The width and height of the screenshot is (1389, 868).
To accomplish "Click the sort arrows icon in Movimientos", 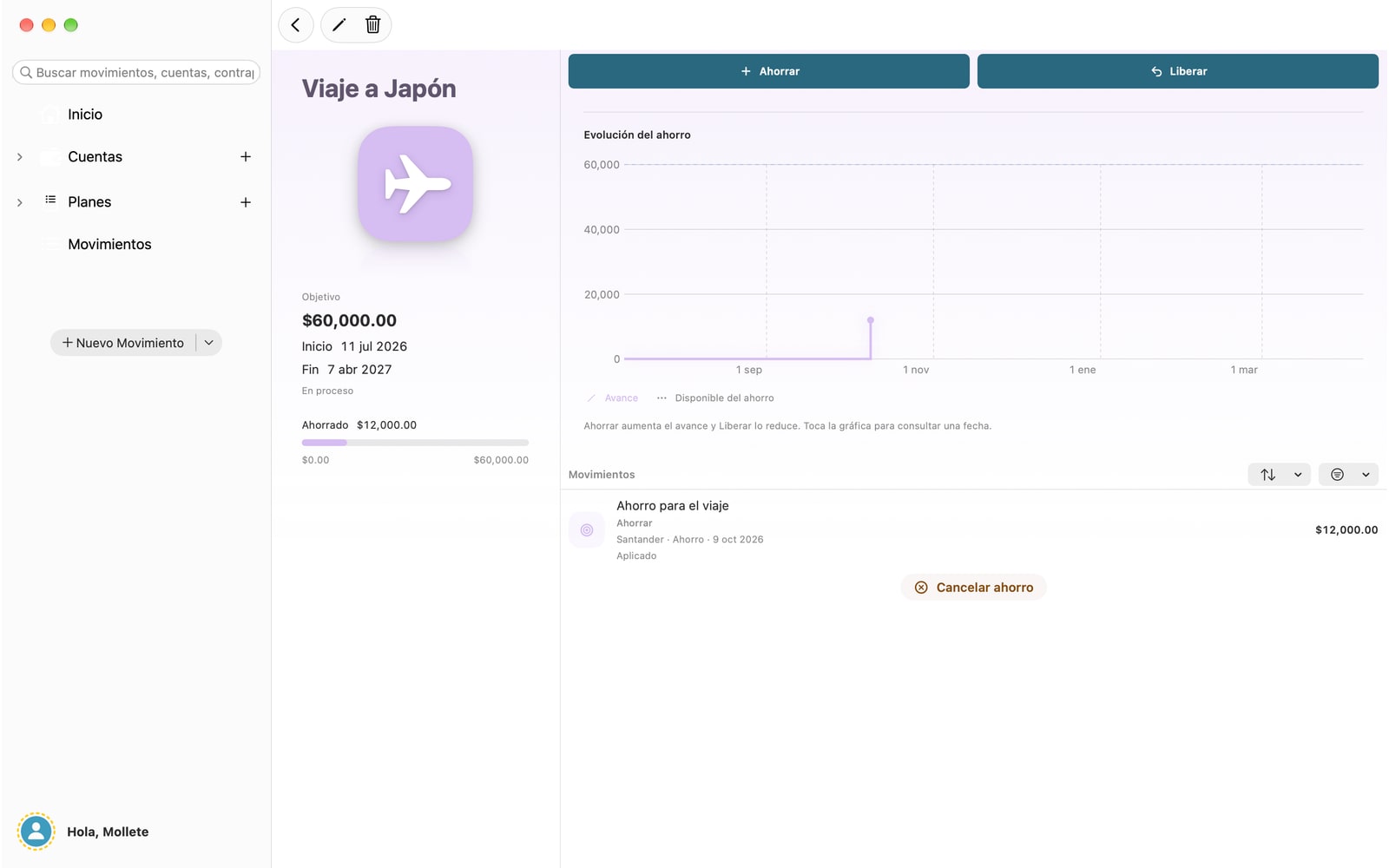I will point(1268,475).
